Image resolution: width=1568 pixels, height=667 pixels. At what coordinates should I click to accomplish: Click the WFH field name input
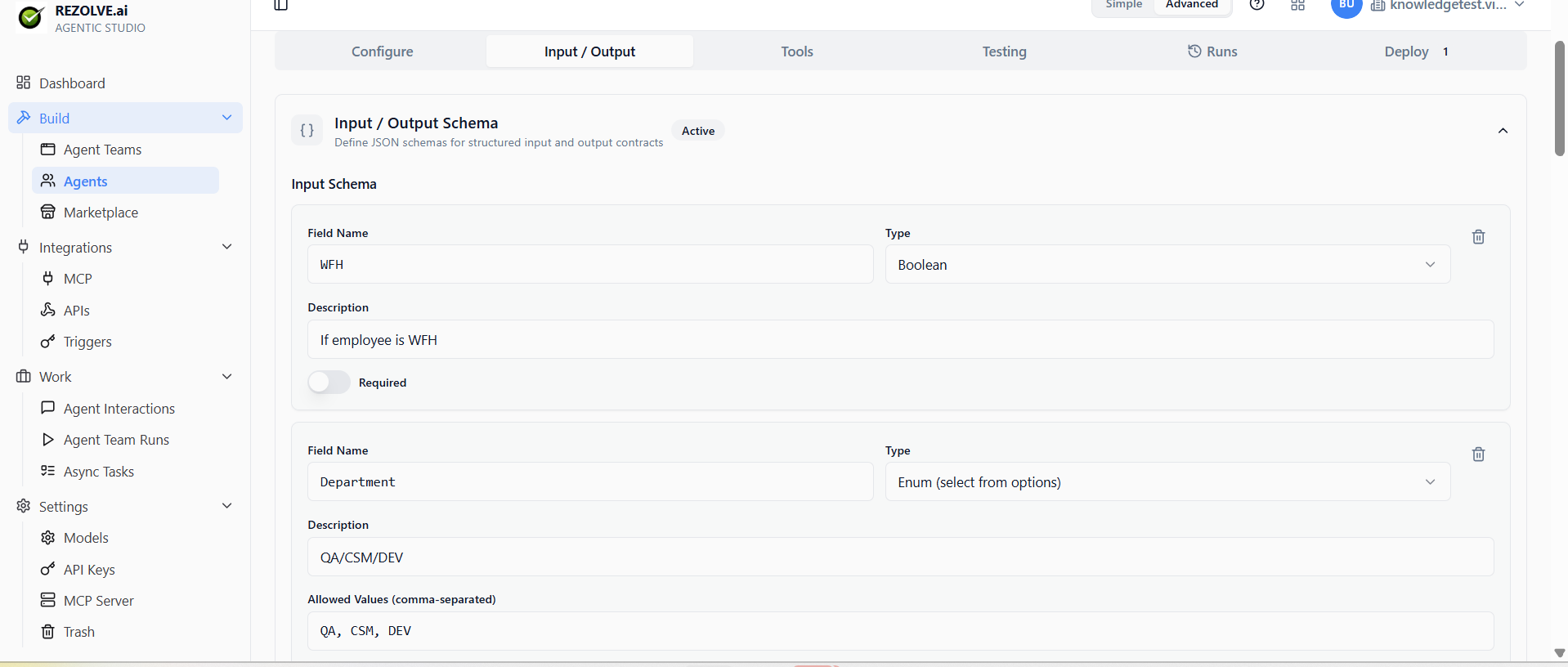point(590,265)
